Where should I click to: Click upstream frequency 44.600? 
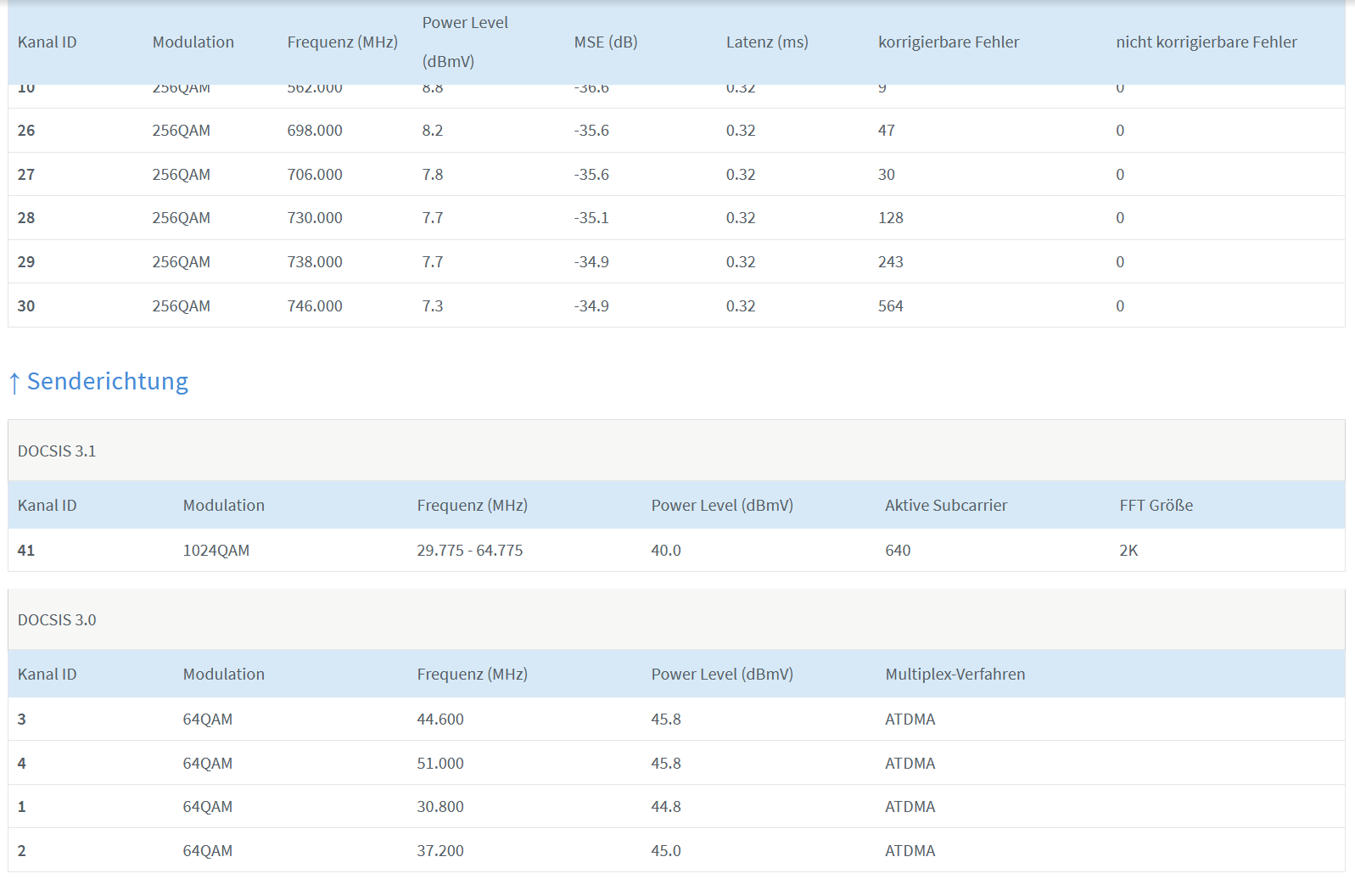440,720
